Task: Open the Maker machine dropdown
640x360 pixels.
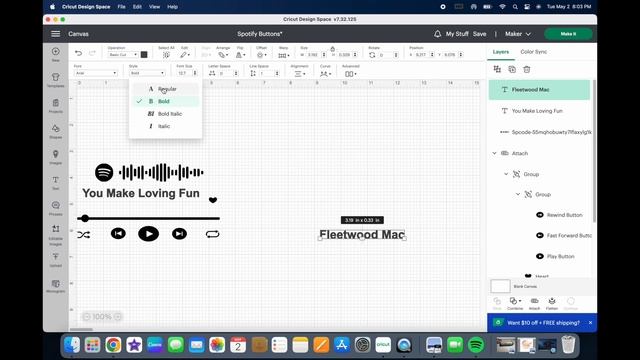Action: (x=518, y=34)
